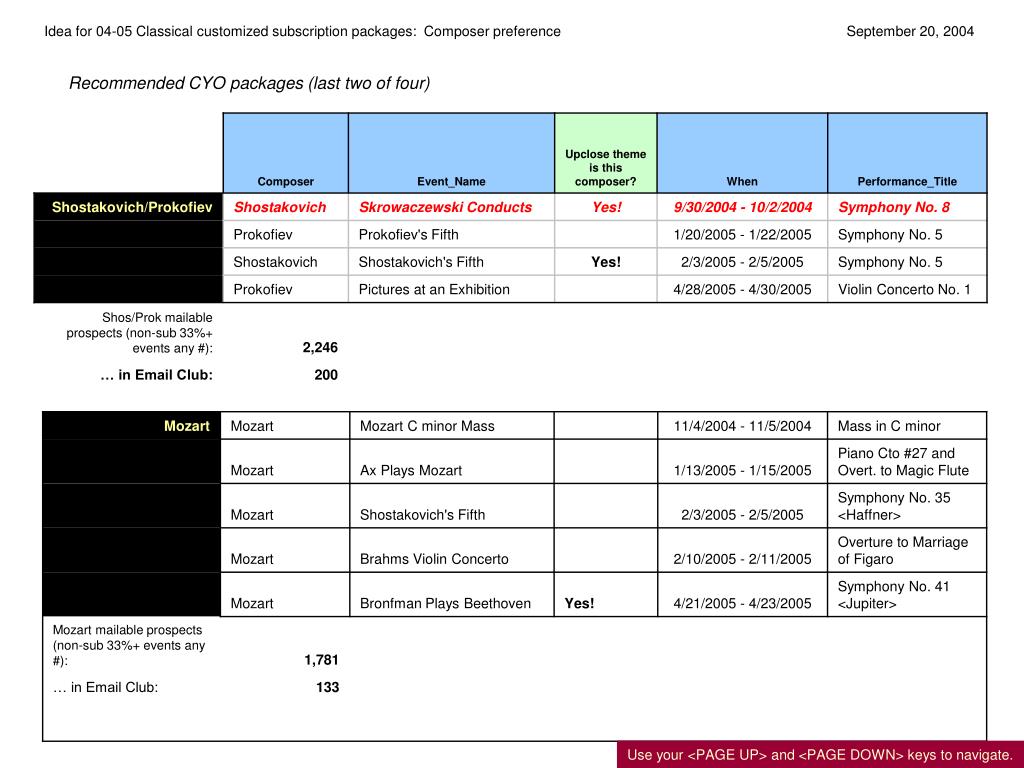Screen dimensions: 1024x768
Task: Select date '11/4/2004 - 11/5/2004'
Action: [x=743, y=426]
